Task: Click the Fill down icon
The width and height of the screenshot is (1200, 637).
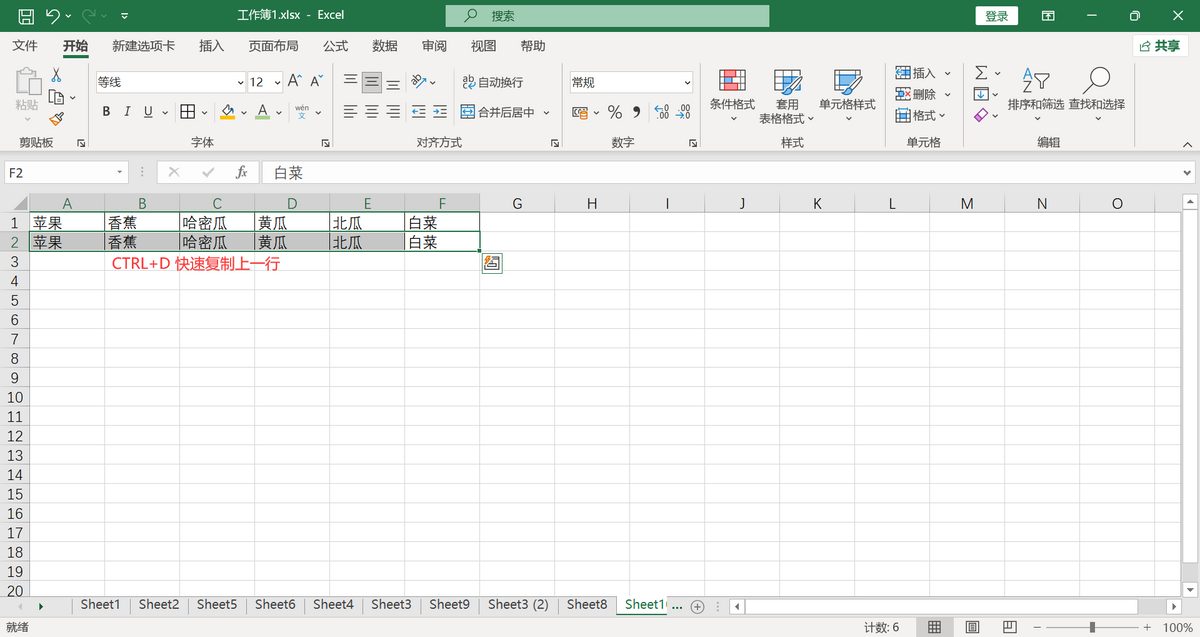Action: point(981,94)
